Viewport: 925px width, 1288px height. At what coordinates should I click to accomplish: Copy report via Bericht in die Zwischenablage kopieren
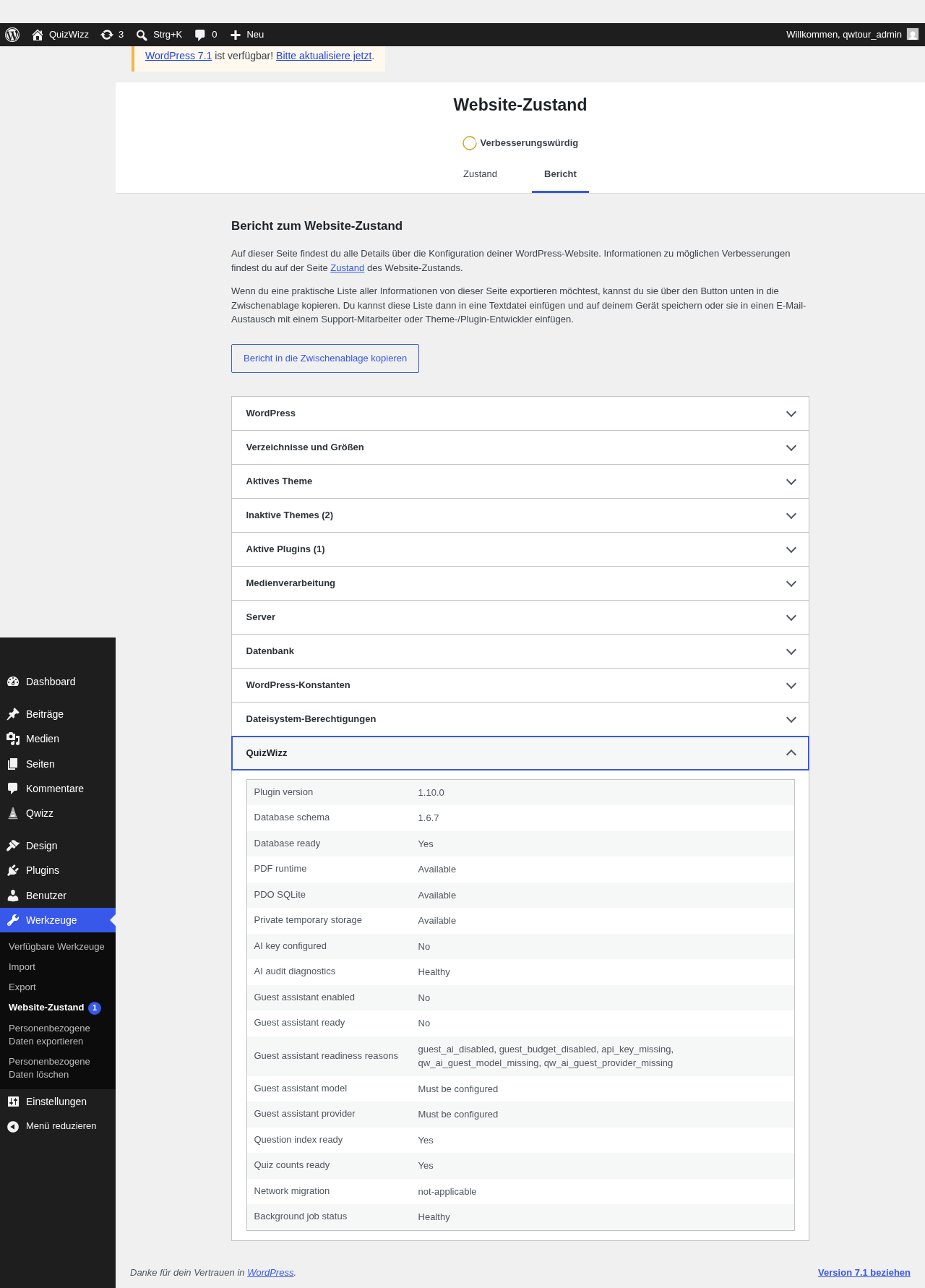pyautogui.click(x=325, y=359)
